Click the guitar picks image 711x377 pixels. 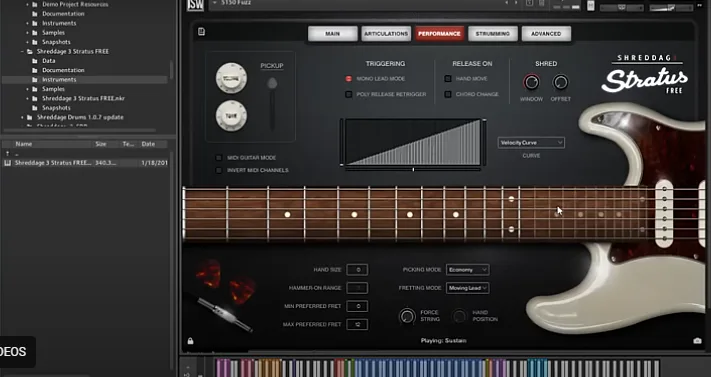coord(225,281)
